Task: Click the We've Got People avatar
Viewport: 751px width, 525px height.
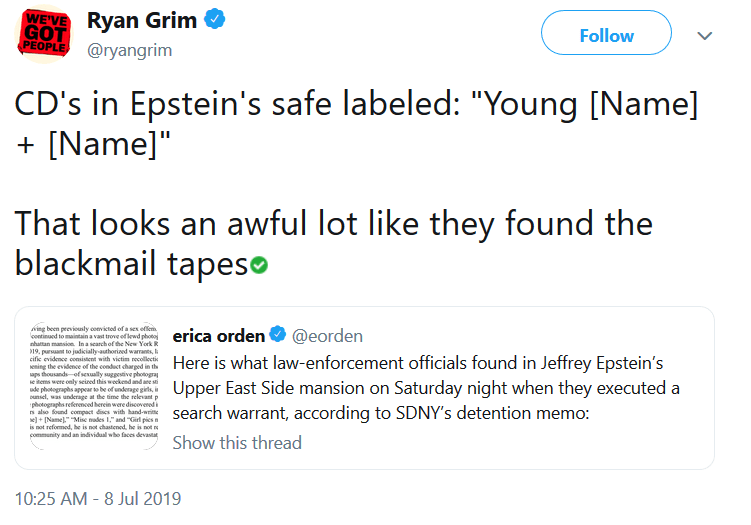Action: pyautogui.click(x=44, y=33)
